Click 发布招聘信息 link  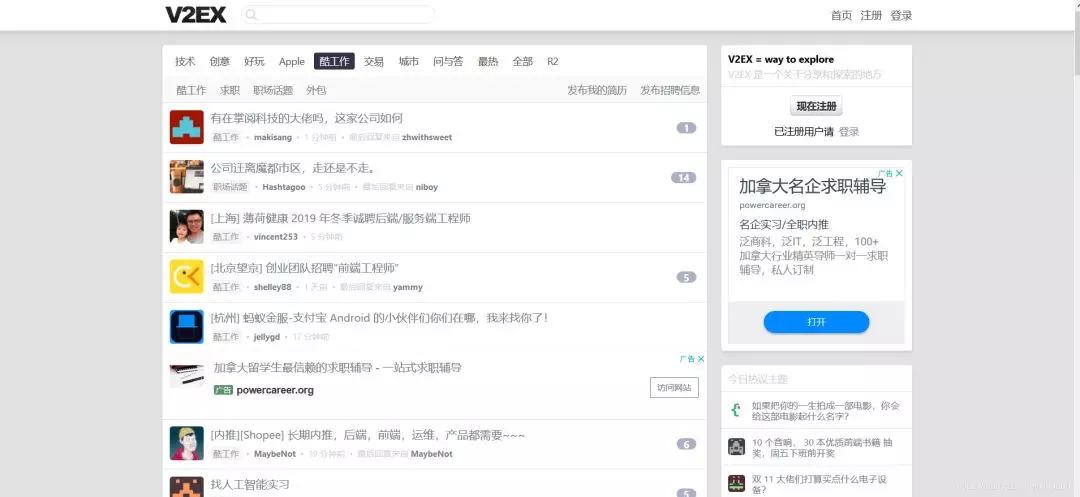[670, 90]
